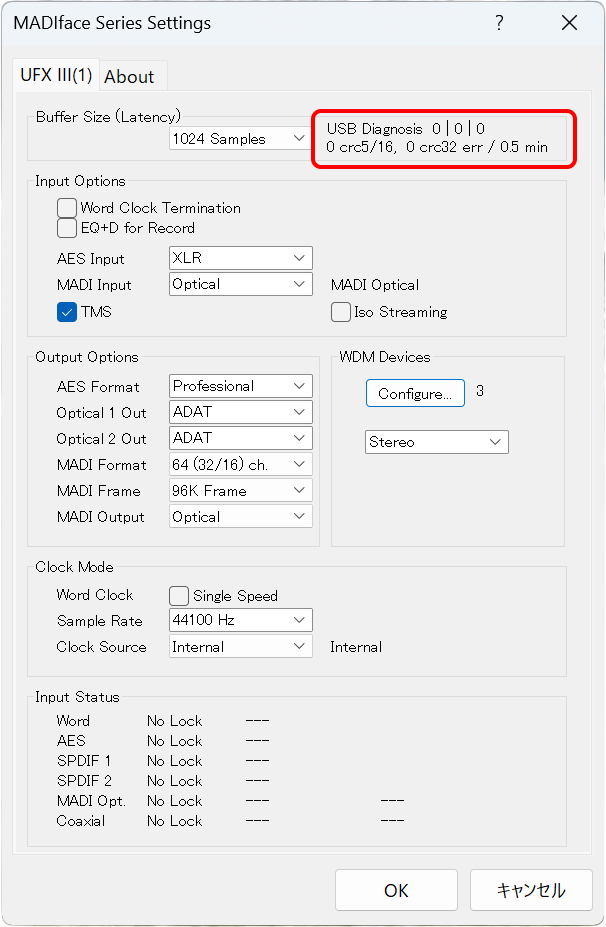Toggle Word Clock Single Speed checkbox
The height and width of the screenshot is (927, 606).
click(179, 596)
